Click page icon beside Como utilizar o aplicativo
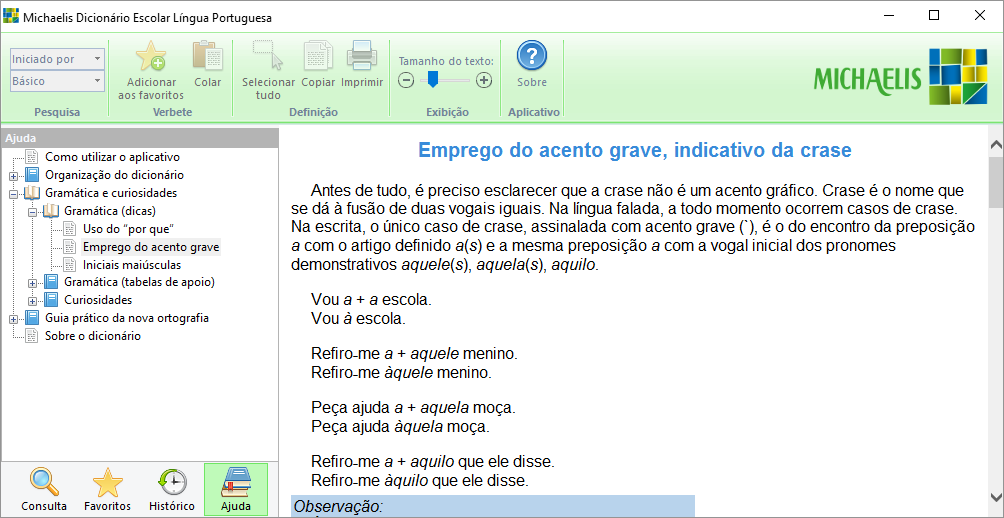Image resolution: width=1004 pixels, height=518 pixels. (31, 157)
